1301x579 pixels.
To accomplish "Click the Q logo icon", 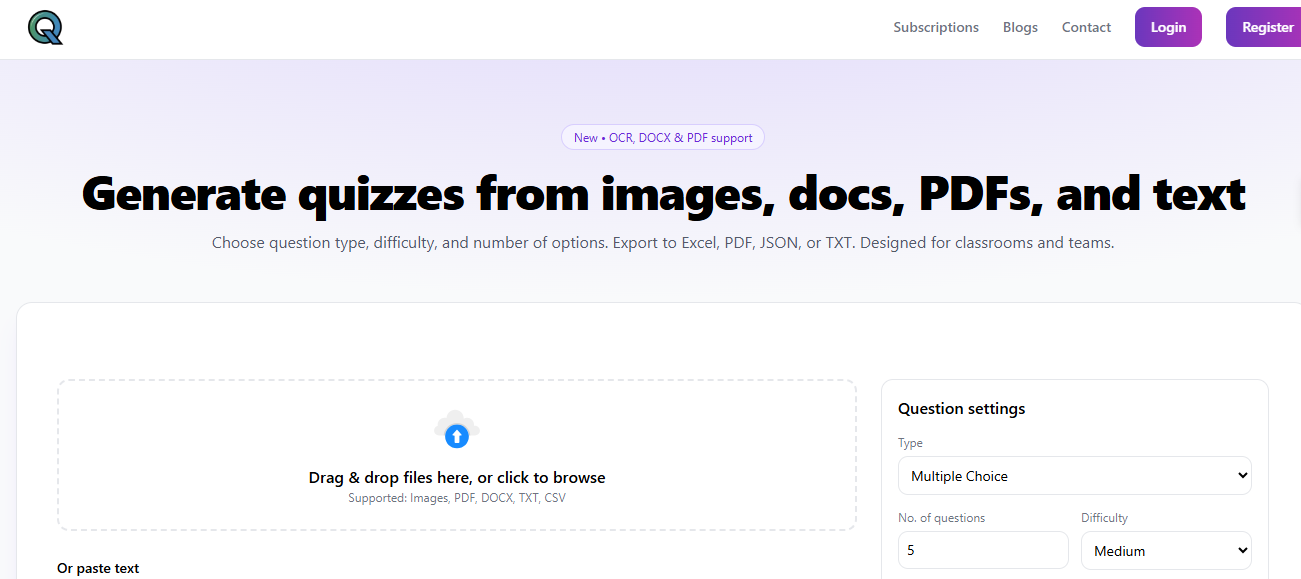I will (45, 28).
